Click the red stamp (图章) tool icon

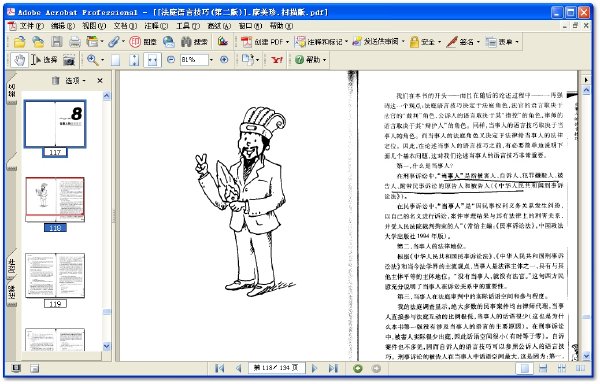135,42
